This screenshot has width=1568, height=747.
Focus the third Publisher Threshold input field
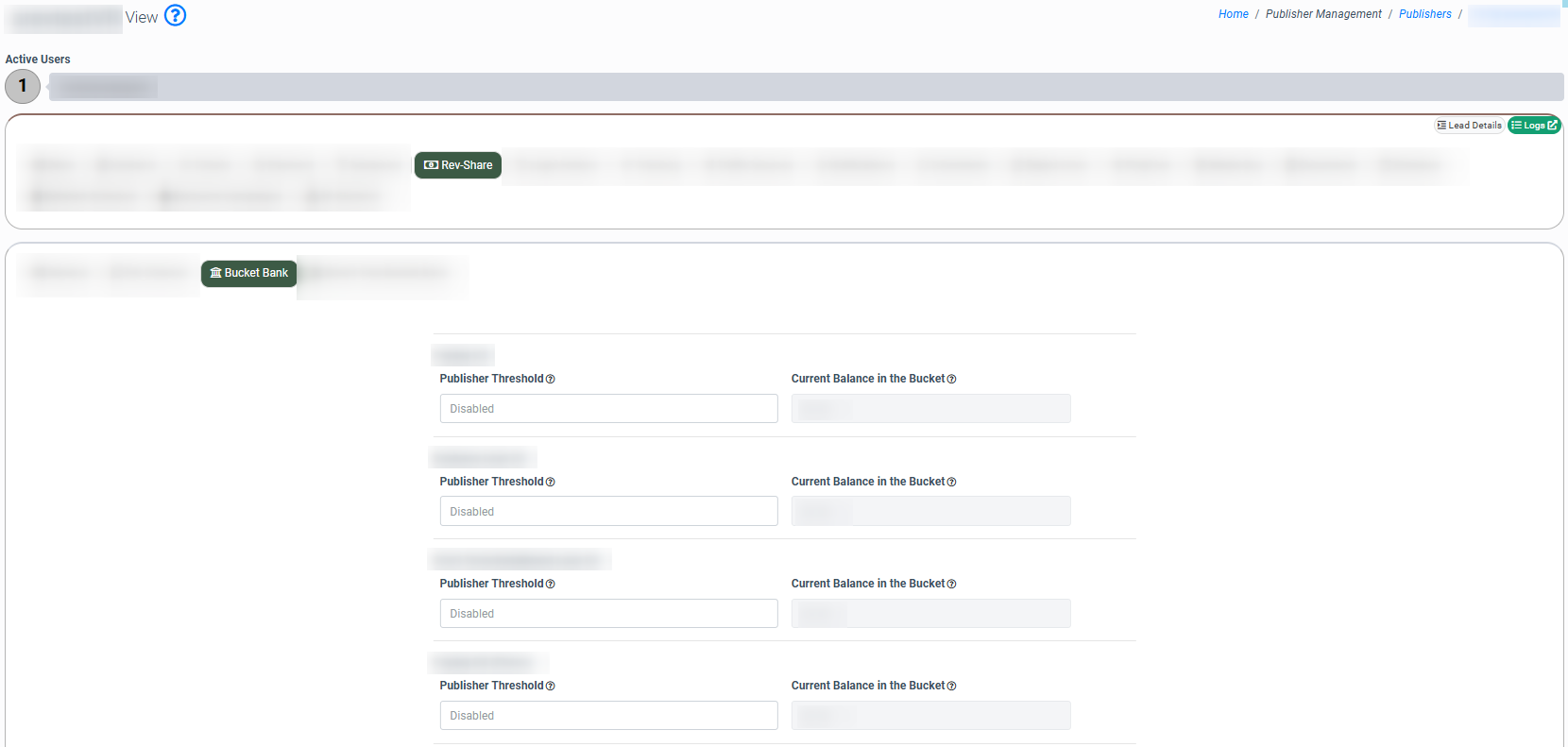[x=608, y=614]
